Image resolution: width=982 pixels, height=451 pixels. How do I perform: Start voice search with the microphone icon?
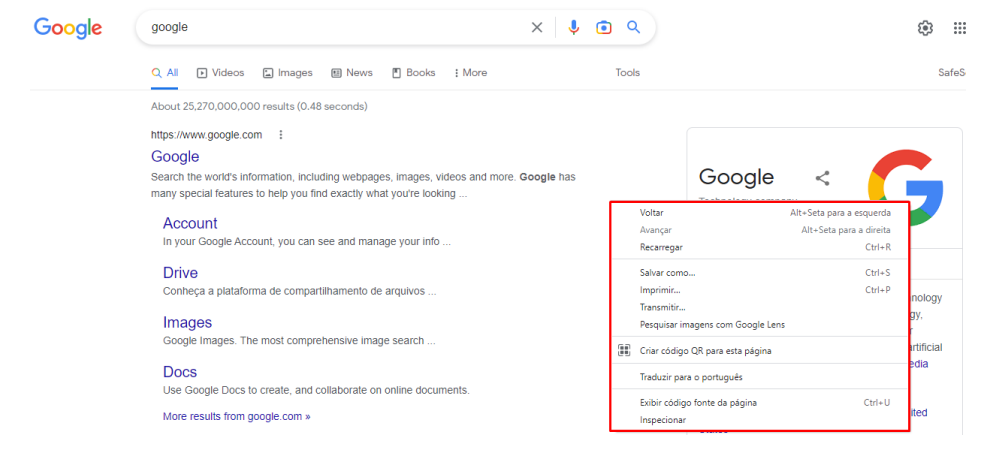point(573,28)
